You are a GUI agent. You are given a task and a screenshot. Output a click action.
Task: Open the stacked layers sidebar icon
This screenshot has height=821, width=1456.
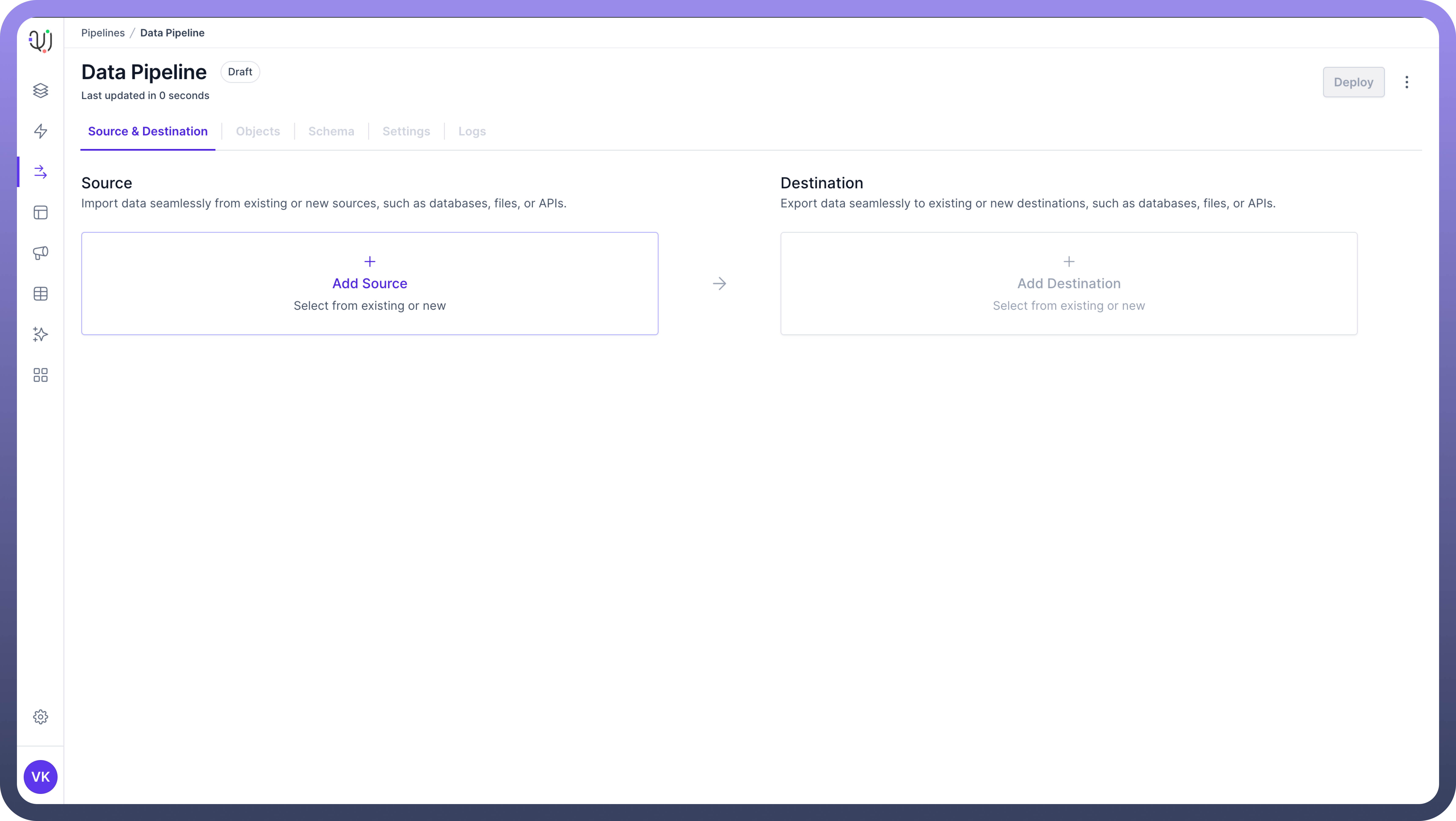pos(40,90)
